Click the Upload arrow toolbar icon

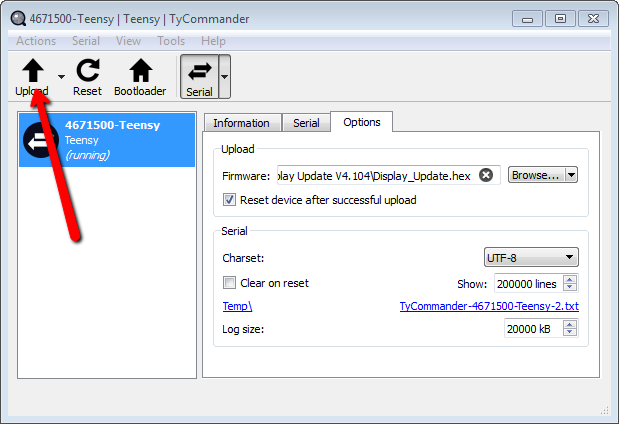coord(33,71)
